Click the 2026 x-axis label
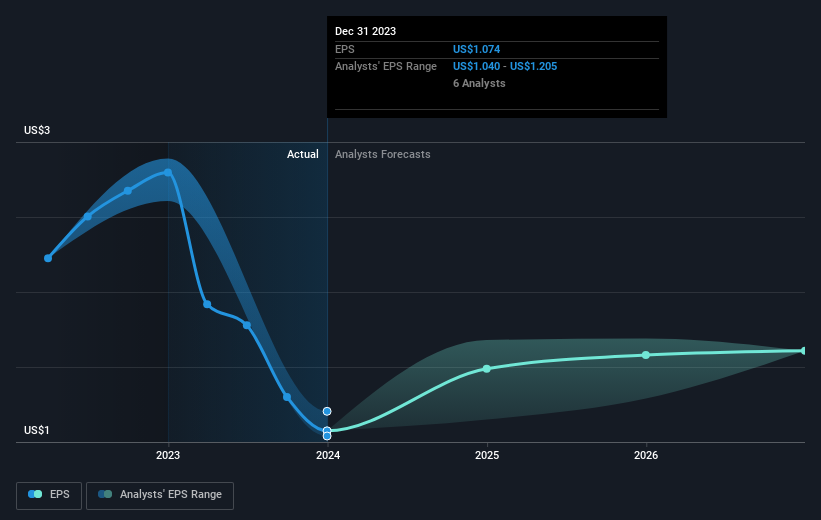The width and height of the screenshot is (821, 520). point(646,455)
